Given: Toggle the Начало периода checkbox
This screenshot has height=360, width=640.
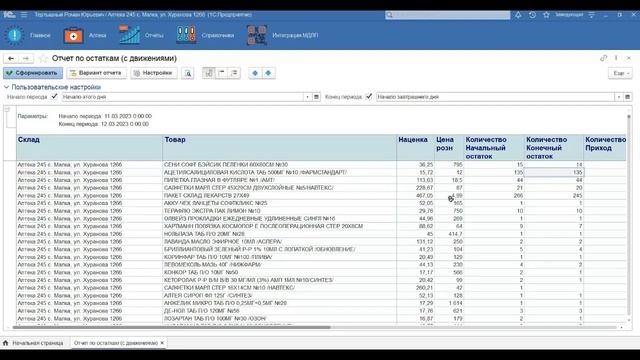Looking at the screenshot, I should coord(54,97).
